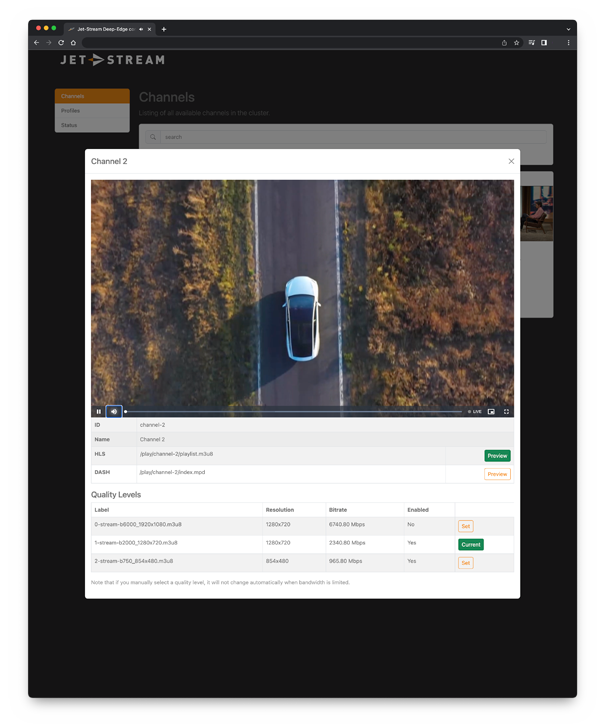Screen dimensions: 597x724
Task: Set quality to 0-stream-b6000 level
Action: point(465,526)
